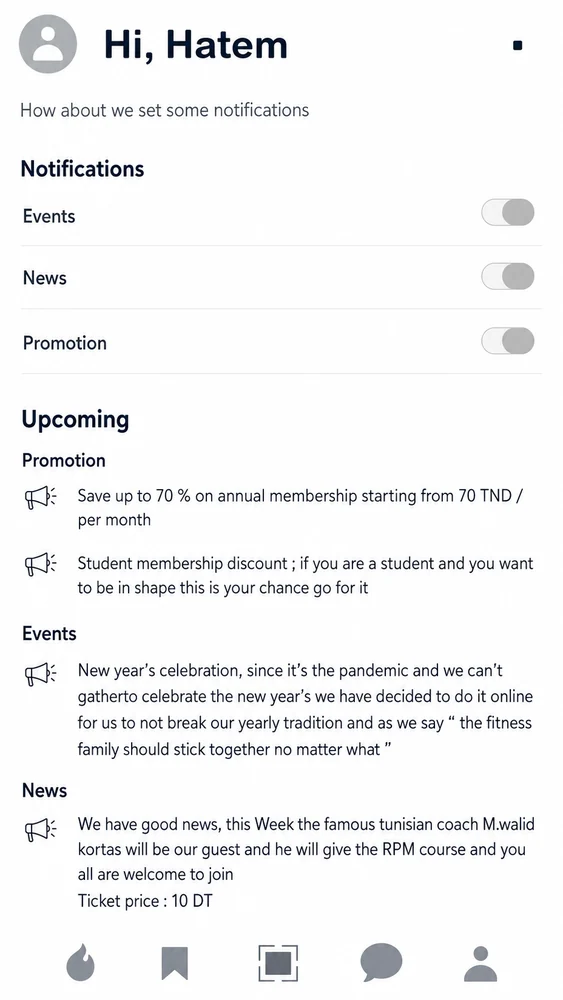The width and height of the screenshot is (563, 1000).
Task: Select the Upcoming section heading
Action: (x=75, y=420)
